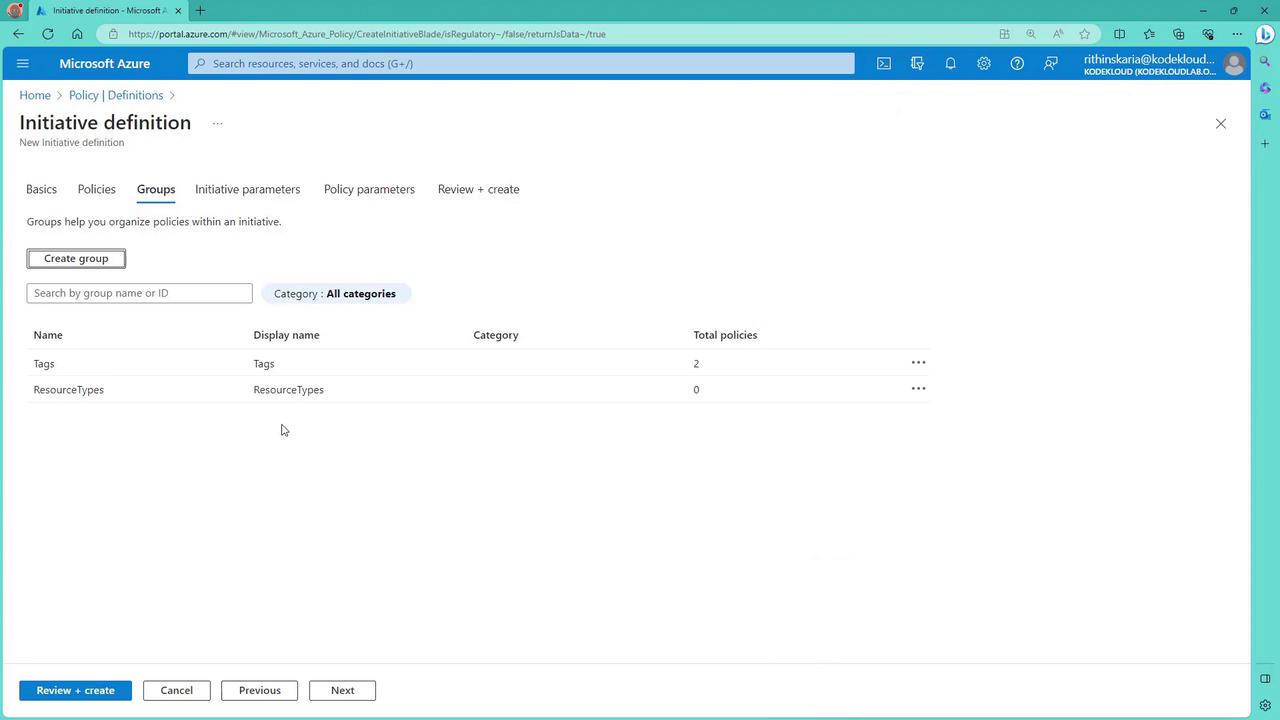Viewport: 1280px width, 720px height.
Task: Open ellipsis menu for Tags group
Action: 918,363
